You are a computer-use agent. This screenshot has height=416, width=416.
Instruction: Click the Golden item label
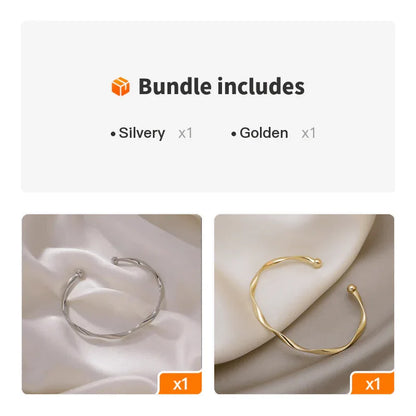pos(264,133)
